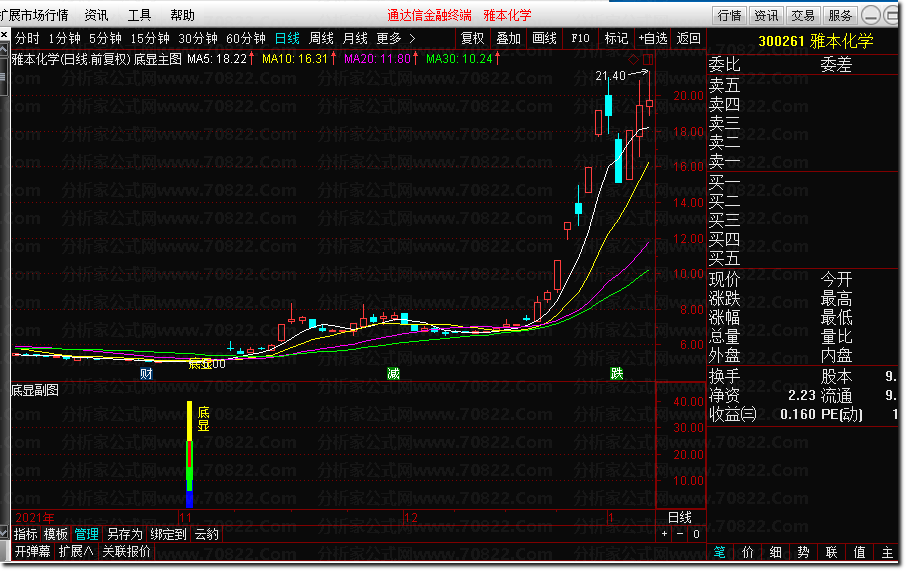Click the 交易 button at top right
Viewport: 907px width, 571px height.
tap(803, 16)
